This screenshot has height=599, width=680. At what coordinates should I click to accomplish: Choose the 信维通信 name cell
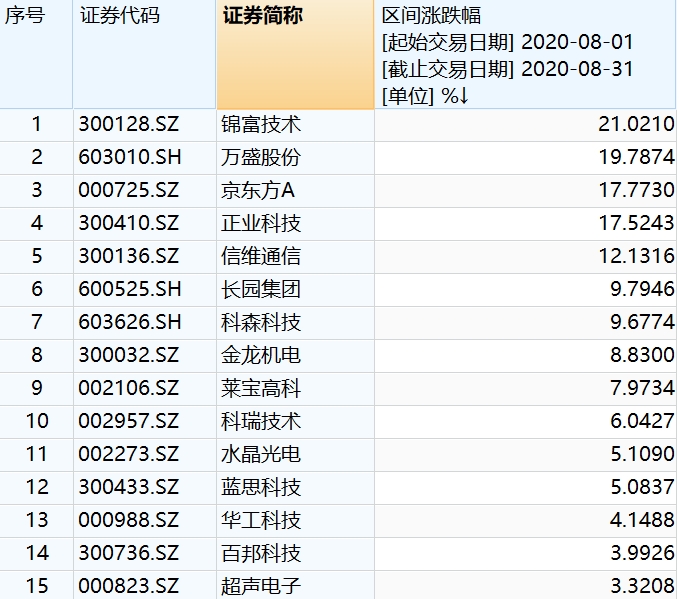coord(261,257)
